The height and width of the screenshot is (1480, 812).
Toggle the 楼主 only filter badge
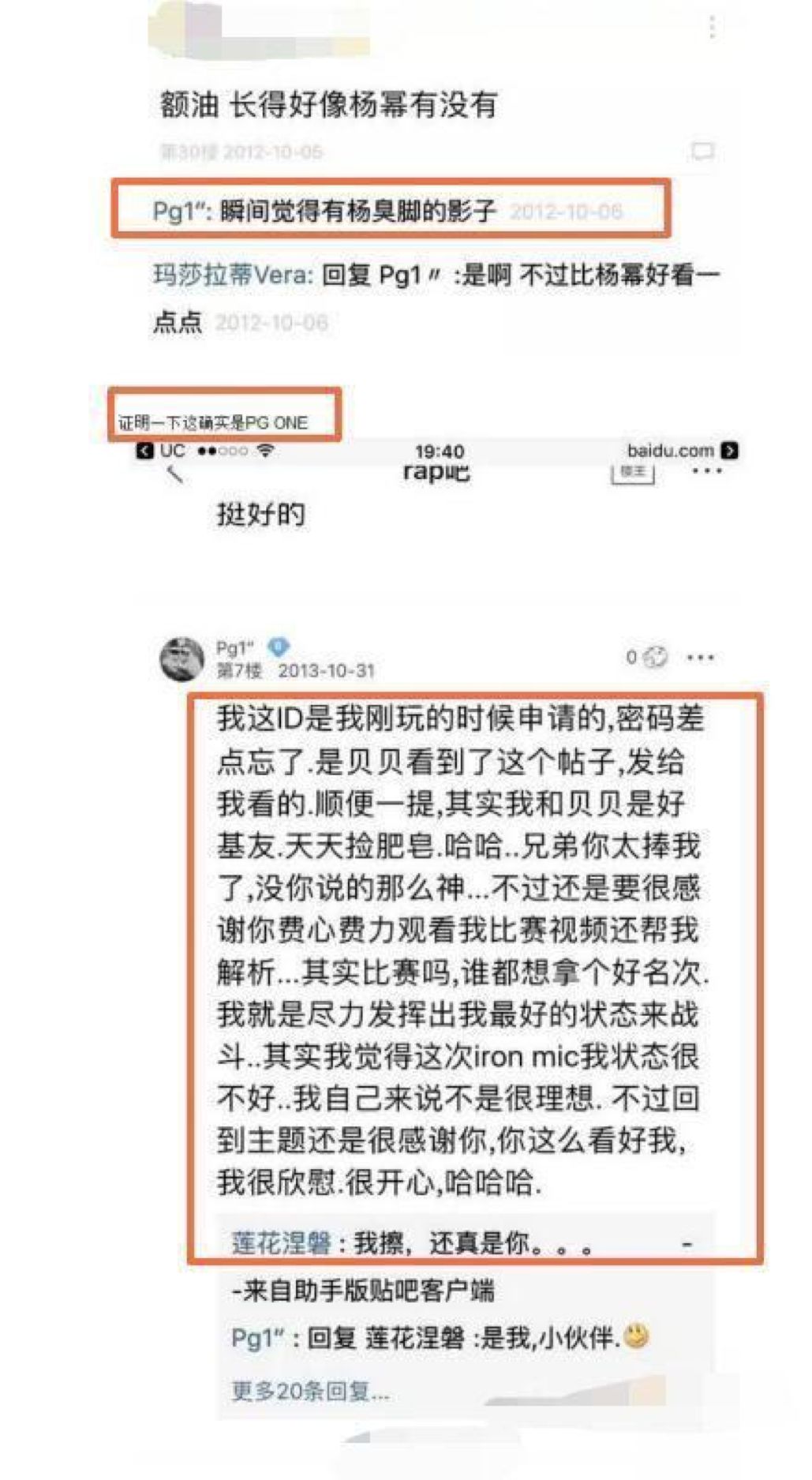coord(633,471)
